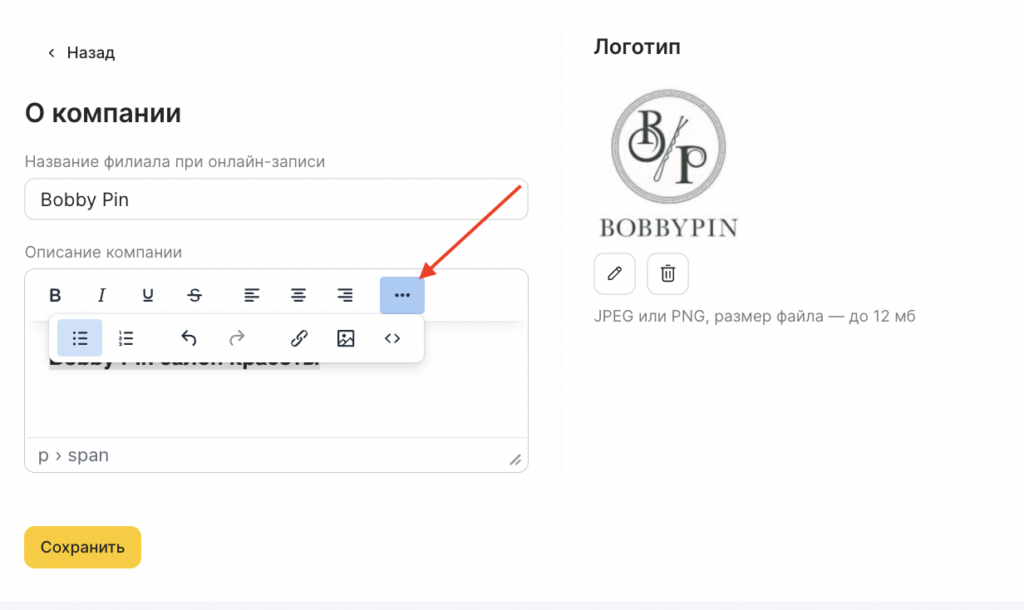Align text to the left

tap(252, 295)
